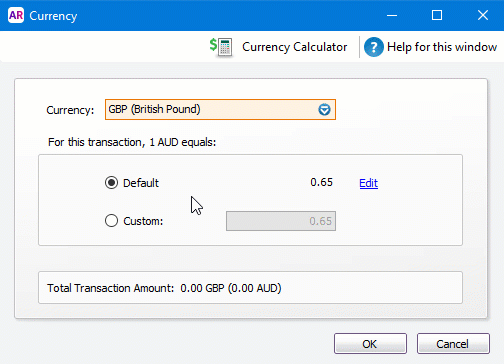This screenshot has width=504, height=364.
Task: Select the Default exchange rate radio button
Action: point(111,183)
